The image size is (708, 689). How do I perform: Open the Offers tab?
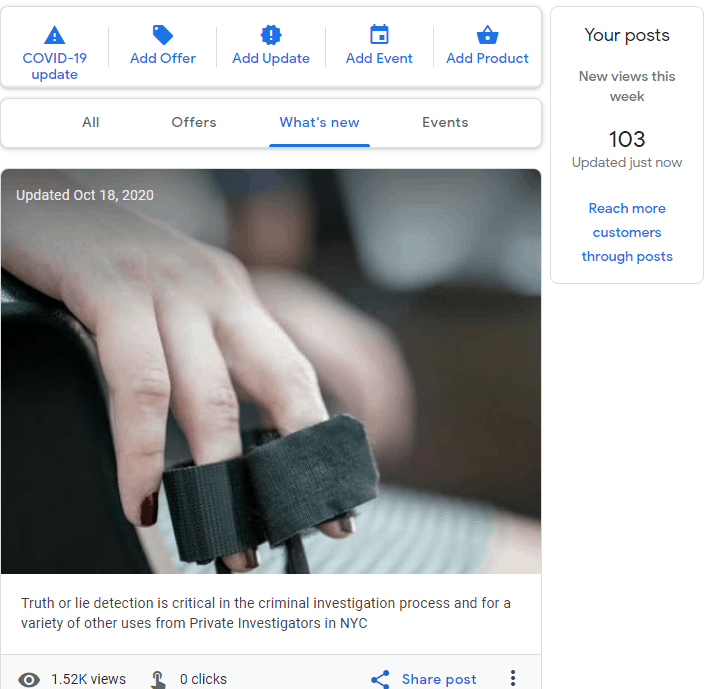194,122
